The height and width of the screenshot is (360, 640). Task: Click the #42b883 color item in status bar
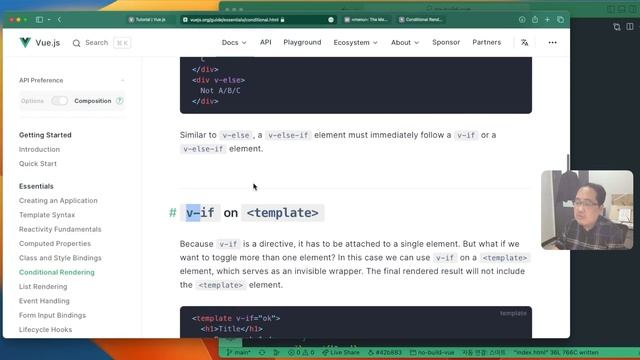(x=385, y=352)
